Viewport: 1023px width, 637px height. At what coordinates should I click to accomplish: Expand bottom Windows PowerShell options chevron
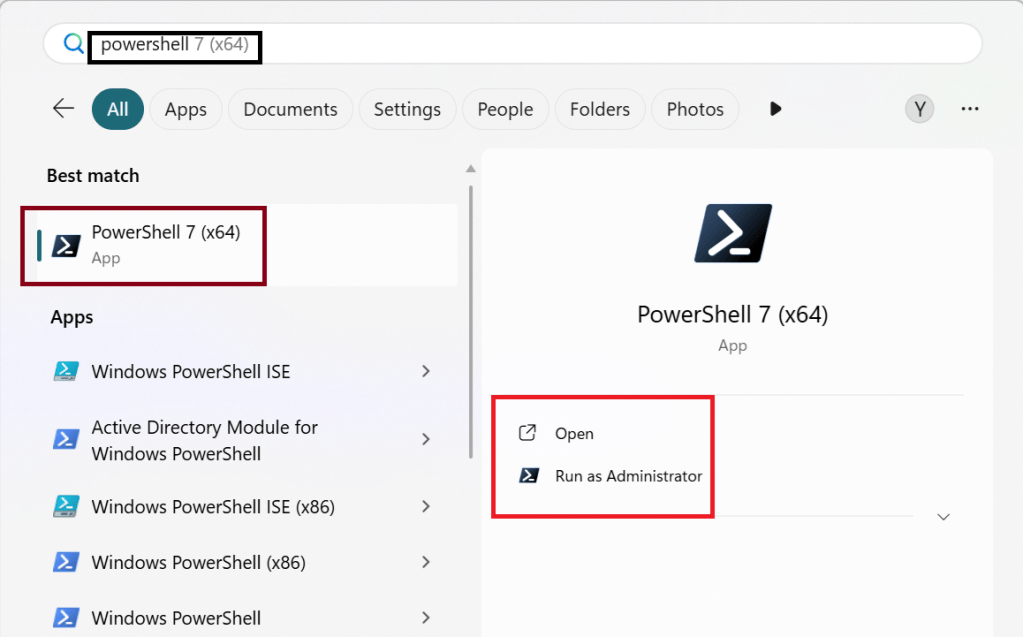click(426, 617)
